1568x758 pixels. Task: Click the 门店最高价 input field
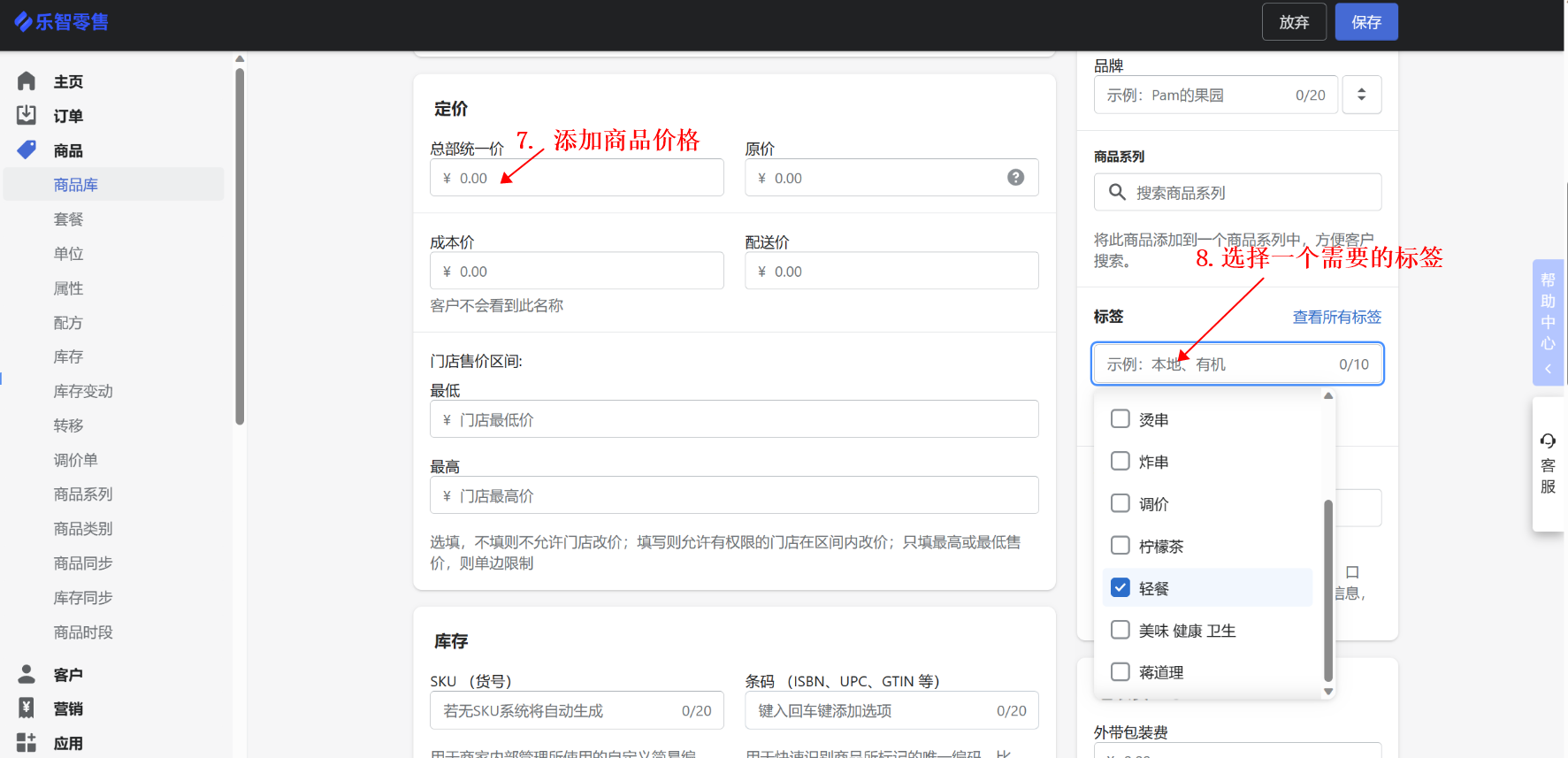(x=734, y=495)
